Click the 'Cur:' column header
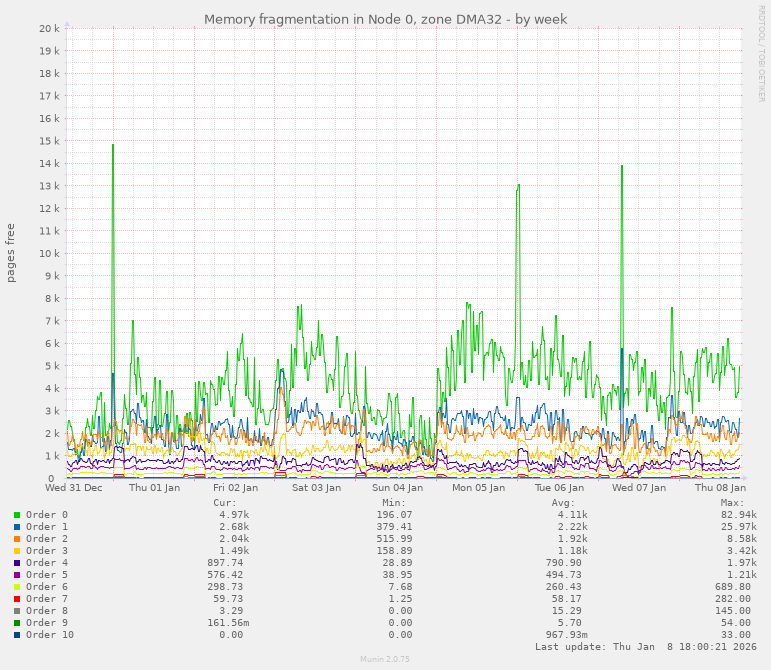 [x=225, y=503]
